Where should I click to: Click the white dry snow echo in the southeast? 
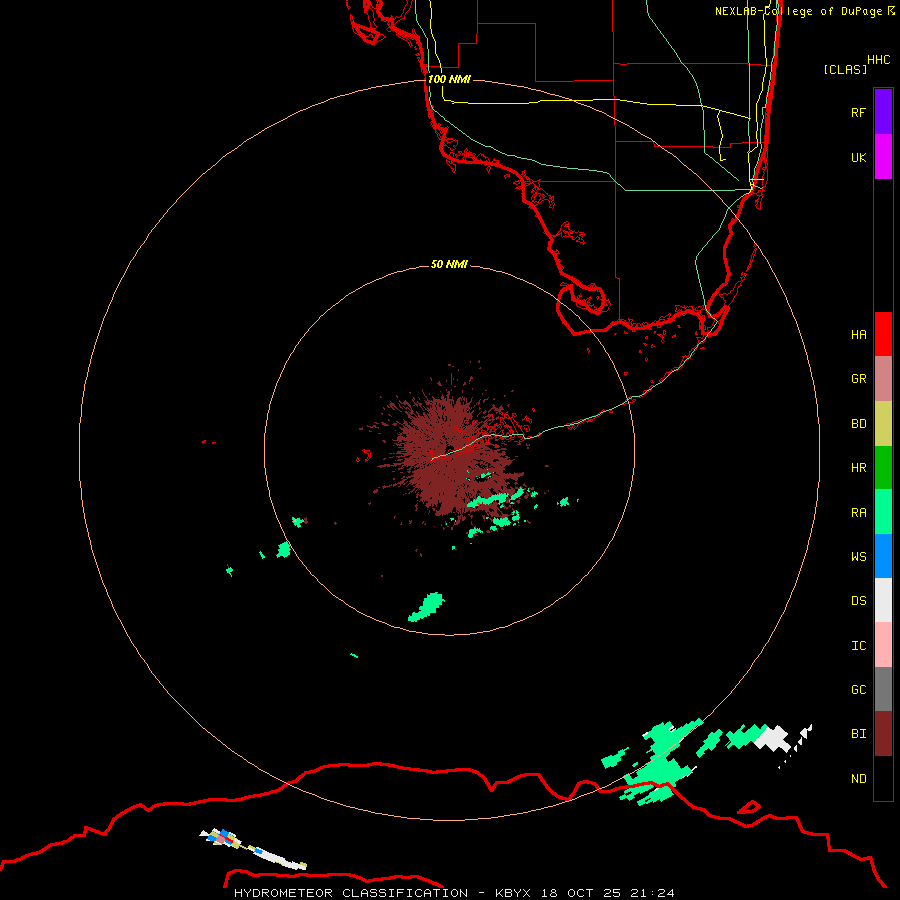click(x=773, y=738)
